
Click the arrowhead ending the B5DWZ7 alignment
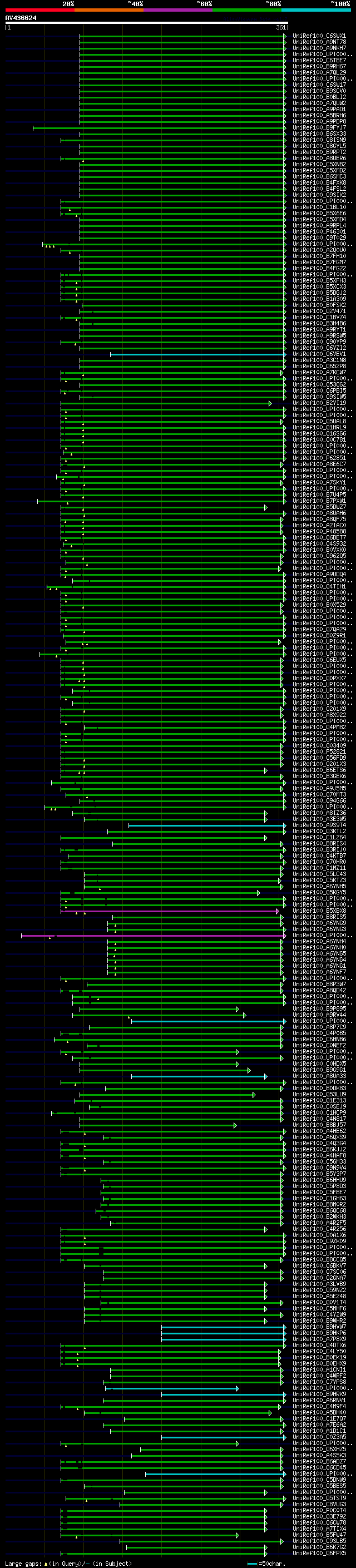click(266, 507)
